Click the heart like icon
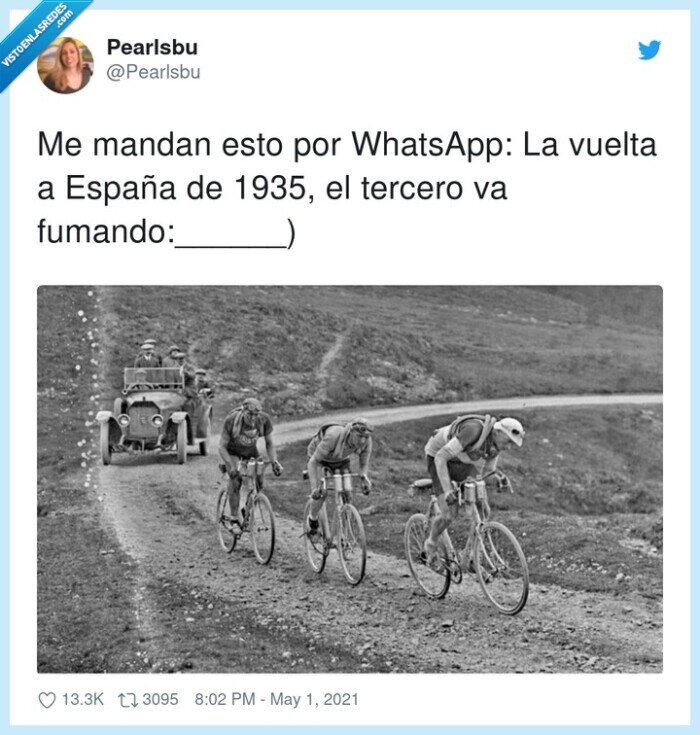The image size is (700, 735). [x=47, y=700]
